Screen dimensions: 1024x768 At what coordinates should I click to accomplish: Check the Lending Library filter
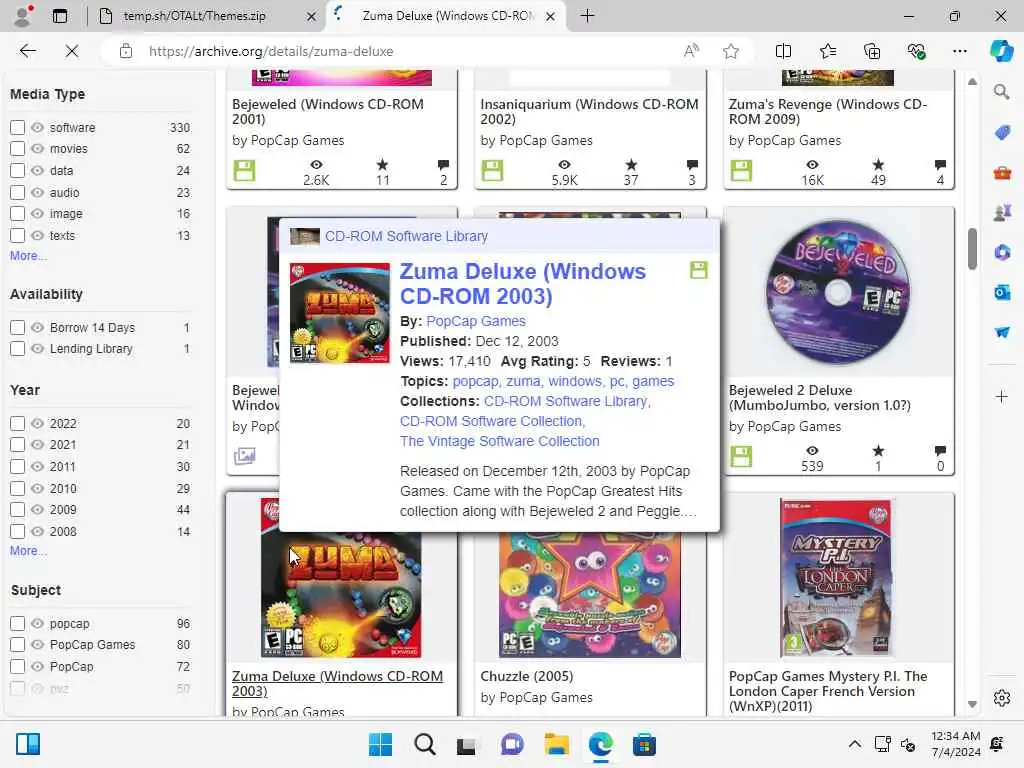pyautogui.click(x=18, y=349)
